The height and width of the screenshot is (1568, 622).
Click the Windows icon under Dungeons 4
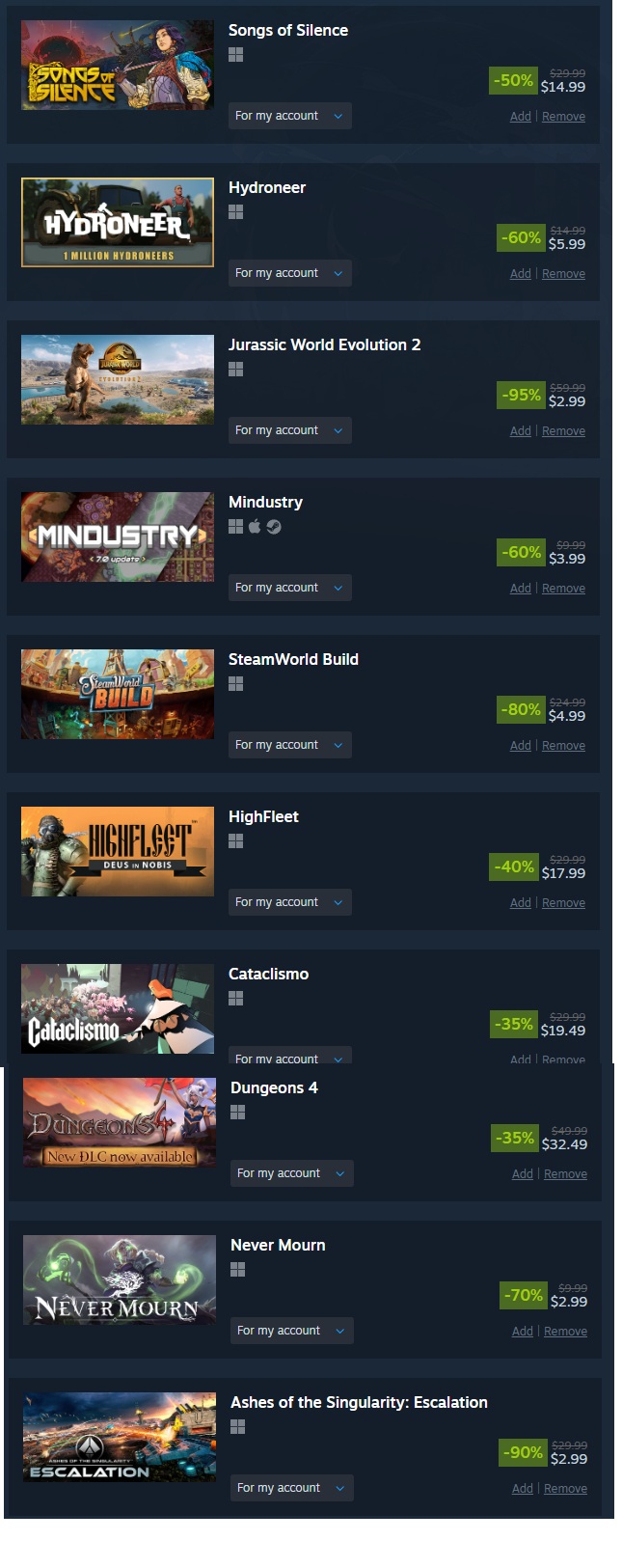(237, 1113)
